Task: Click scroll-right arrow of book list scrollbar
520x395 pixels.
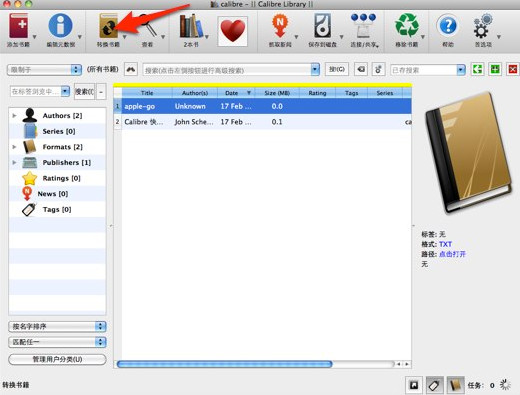Action: 407,364
